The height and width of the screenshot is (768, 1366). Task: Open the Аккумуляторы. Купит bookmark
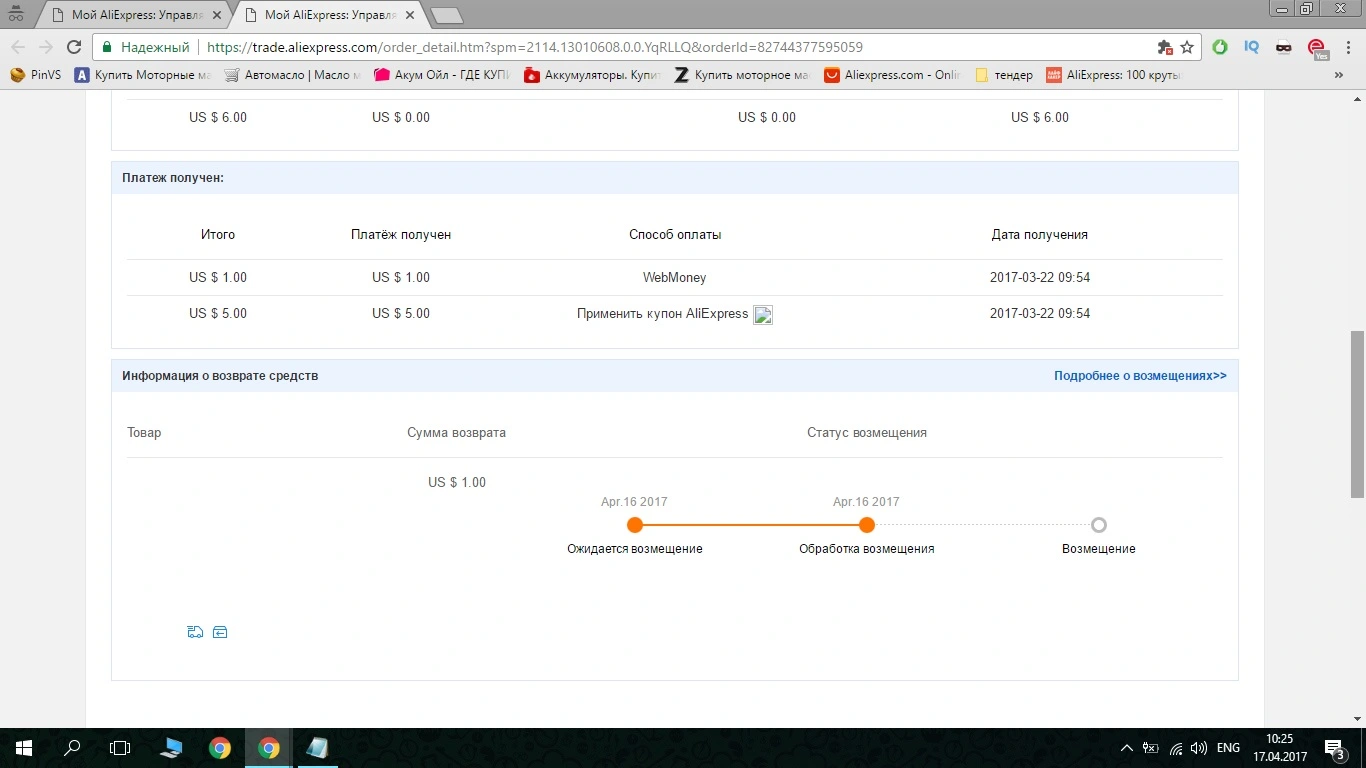592,75
